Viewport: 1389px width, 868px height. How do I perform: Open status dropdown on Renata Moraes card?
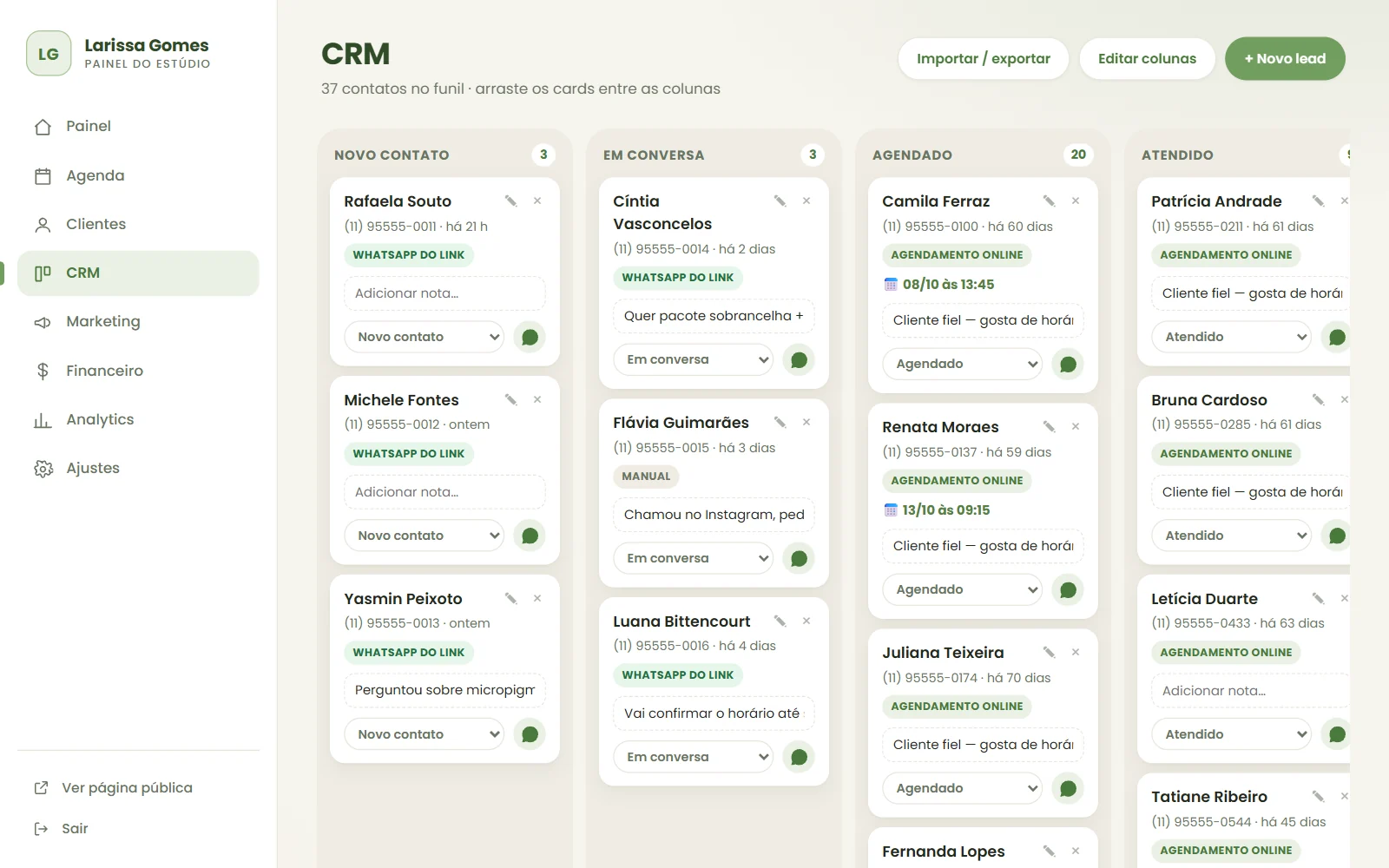tap(963, 589)
